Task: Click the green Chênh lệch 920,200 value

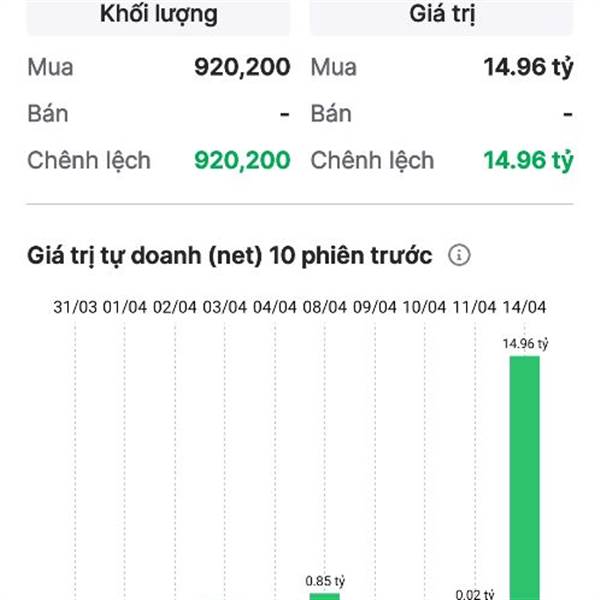Action: pos(242,160)
